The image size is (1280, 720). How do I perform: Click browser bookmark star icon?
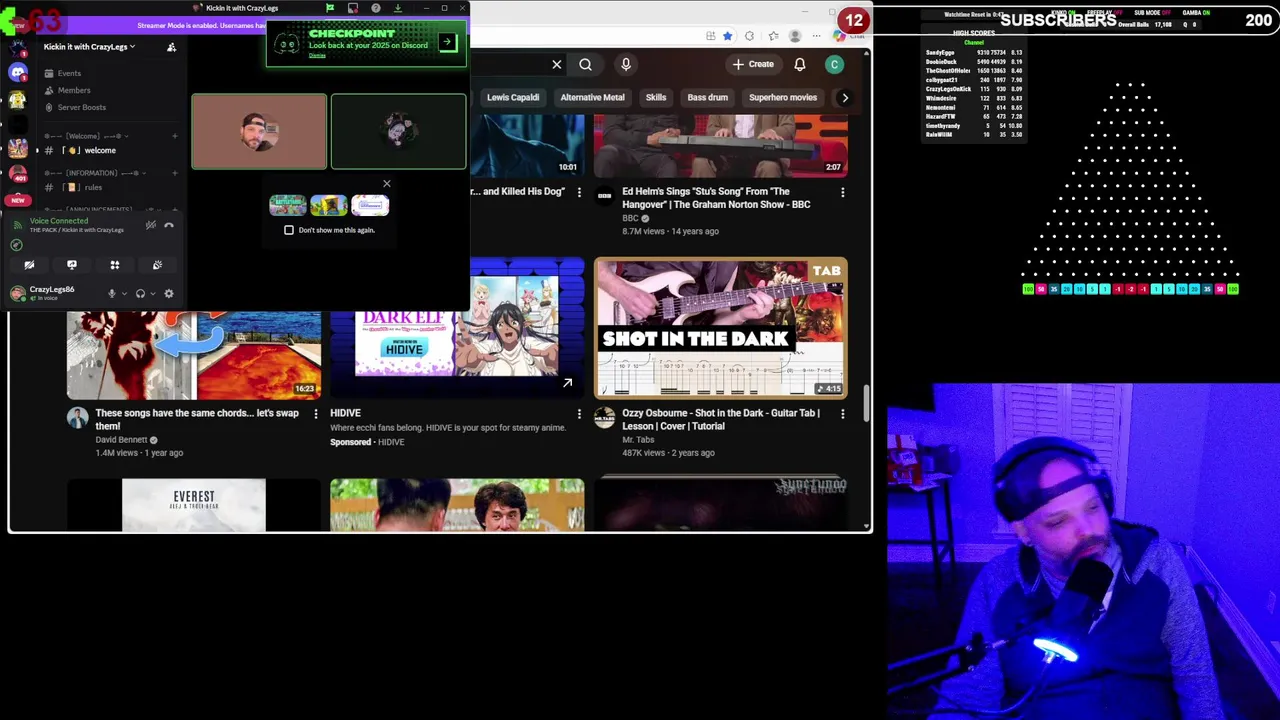click(728, 36)
